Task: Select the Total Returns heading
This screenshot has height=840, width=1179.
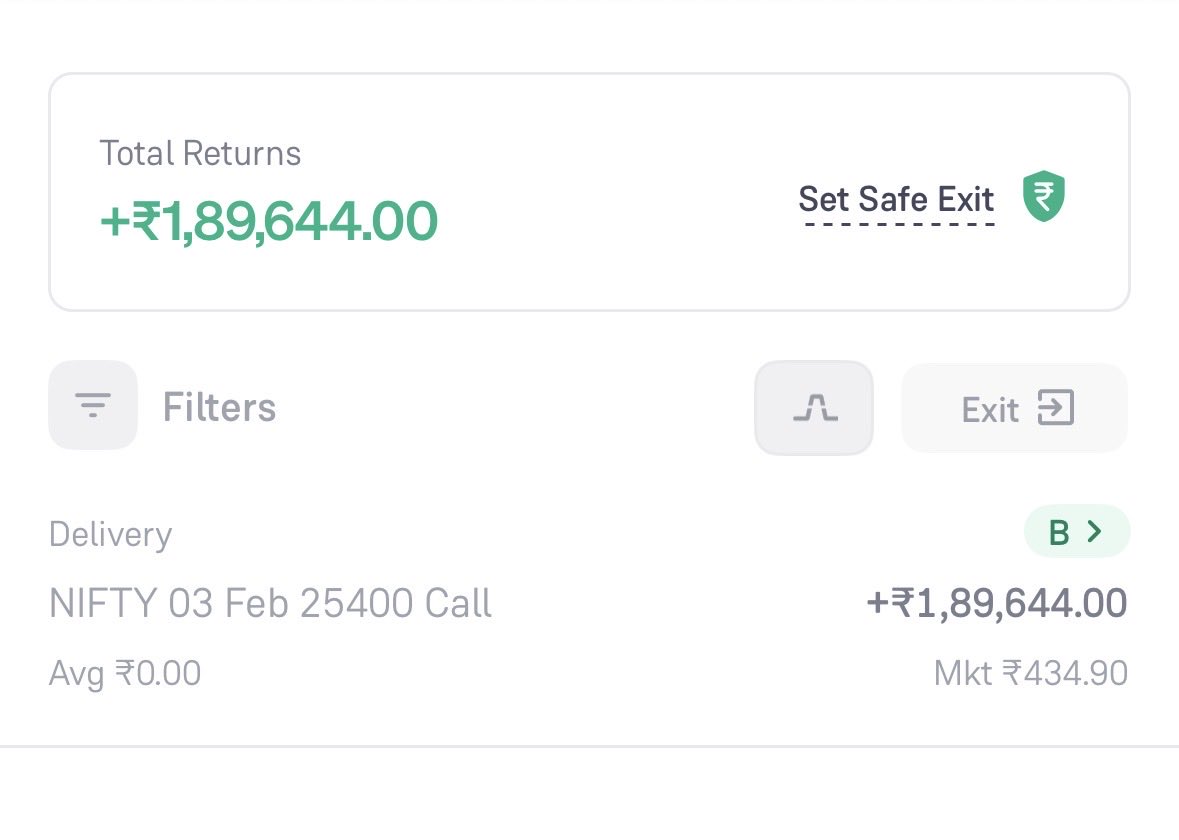Action: 200,153
